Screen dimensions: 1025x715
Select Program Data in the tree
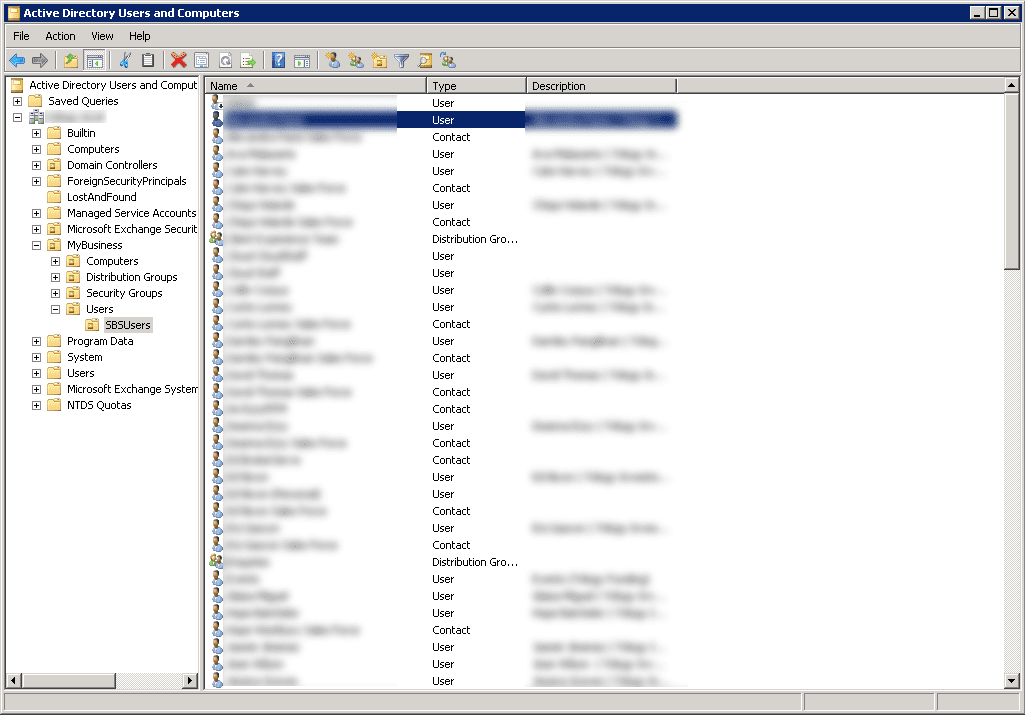pos(100,341)
